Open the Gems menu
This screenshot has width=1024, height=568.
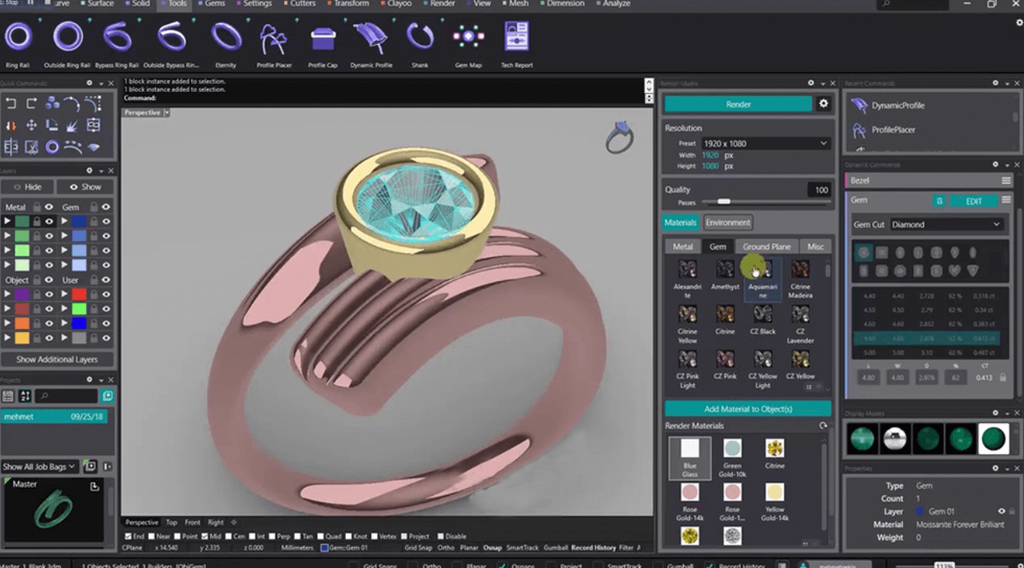(212, 4)
